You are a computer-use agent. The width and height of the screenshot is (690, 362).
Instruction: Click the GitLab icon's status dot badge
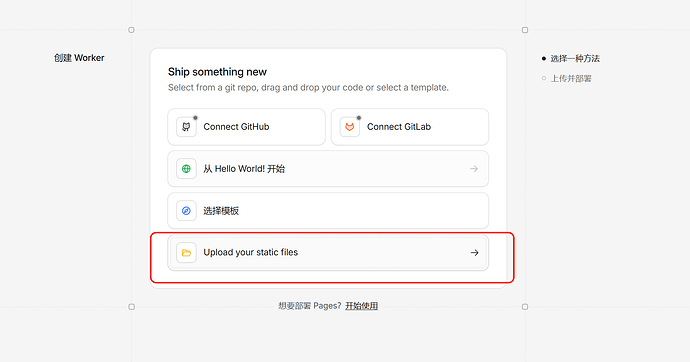[x=359, y=118]
